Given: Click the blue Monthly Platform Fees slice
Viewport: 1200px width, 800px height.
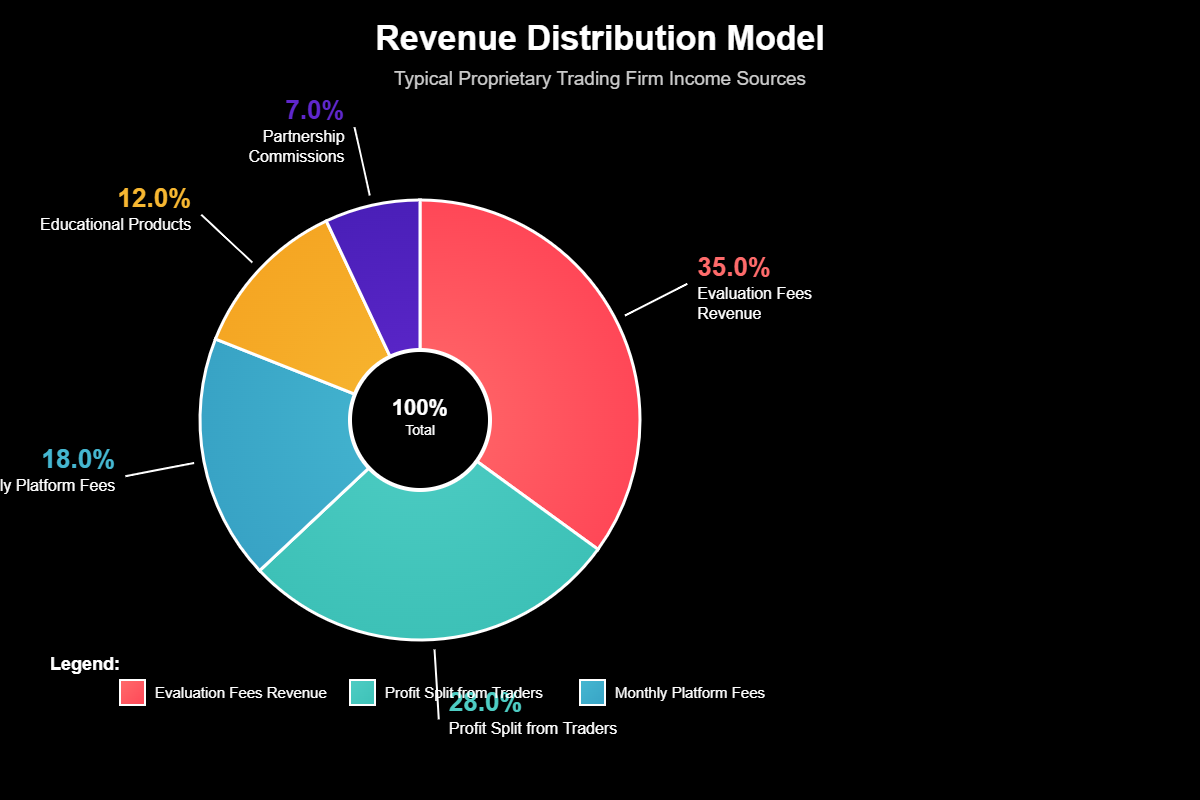Looking at the screenshot, I should [270, 450].
